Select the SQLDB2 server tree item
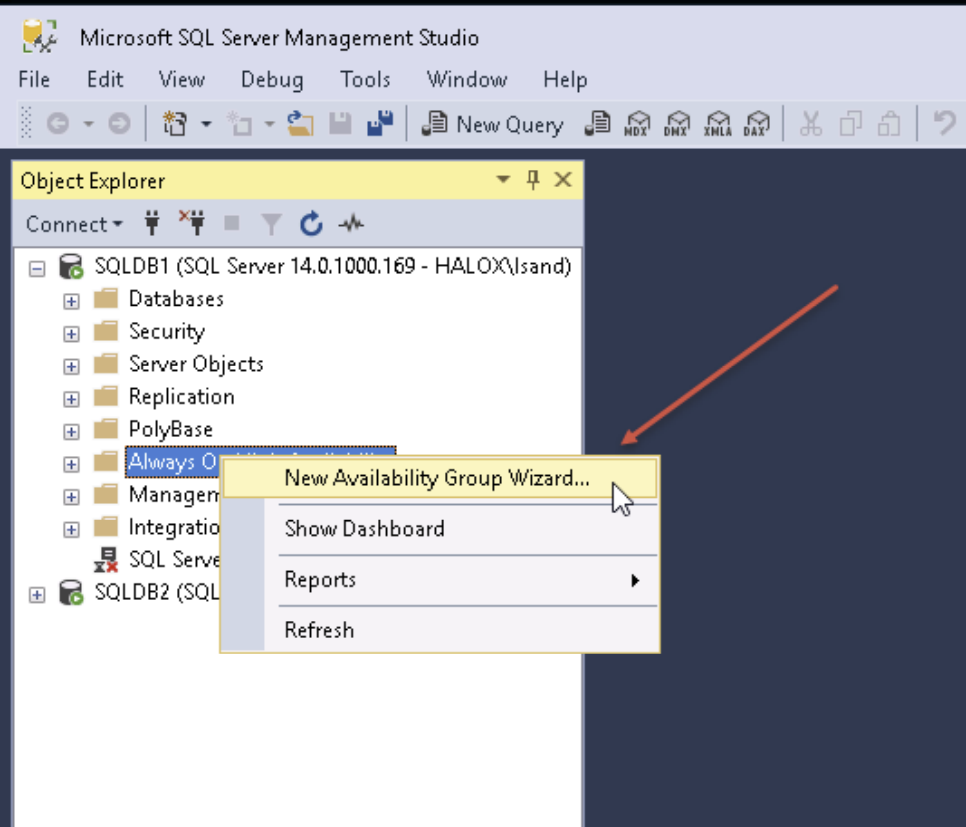966x827 pixels. click(x=156, y=592)
